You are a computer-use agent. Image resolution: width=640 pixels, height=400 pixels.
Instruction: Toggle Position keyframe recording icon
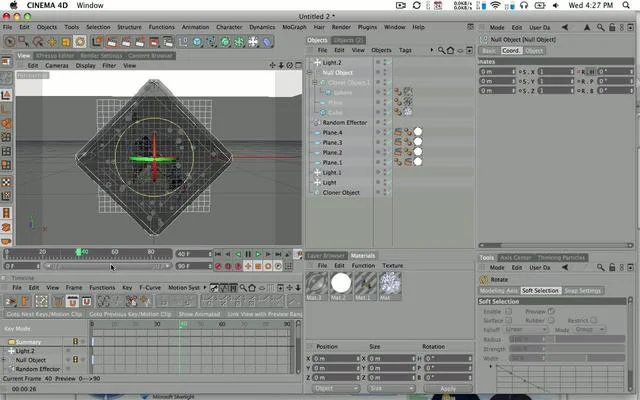click(x=248, y=266)
